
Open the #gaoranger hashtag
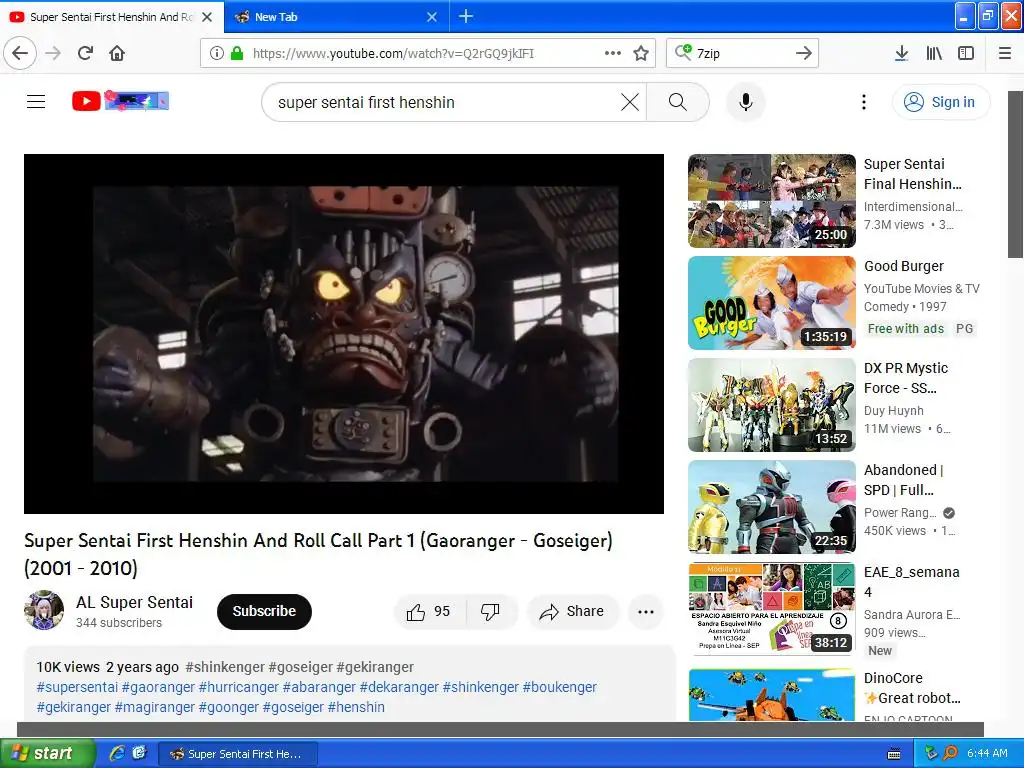(x=158, y=687)
